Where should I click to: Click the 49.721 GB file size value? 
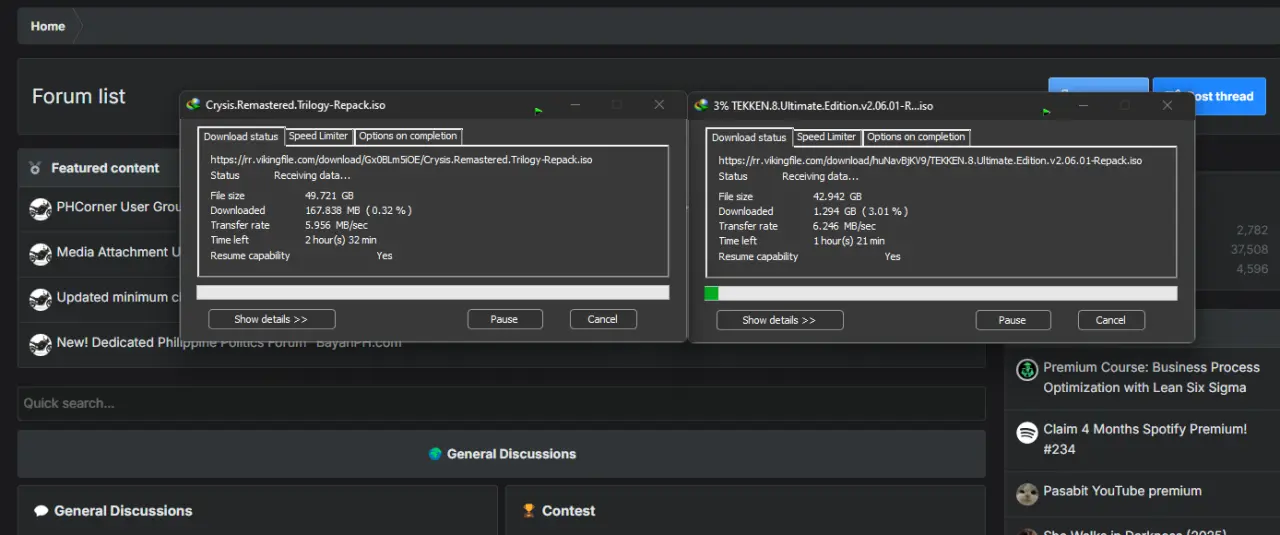[x=329, y=196]
